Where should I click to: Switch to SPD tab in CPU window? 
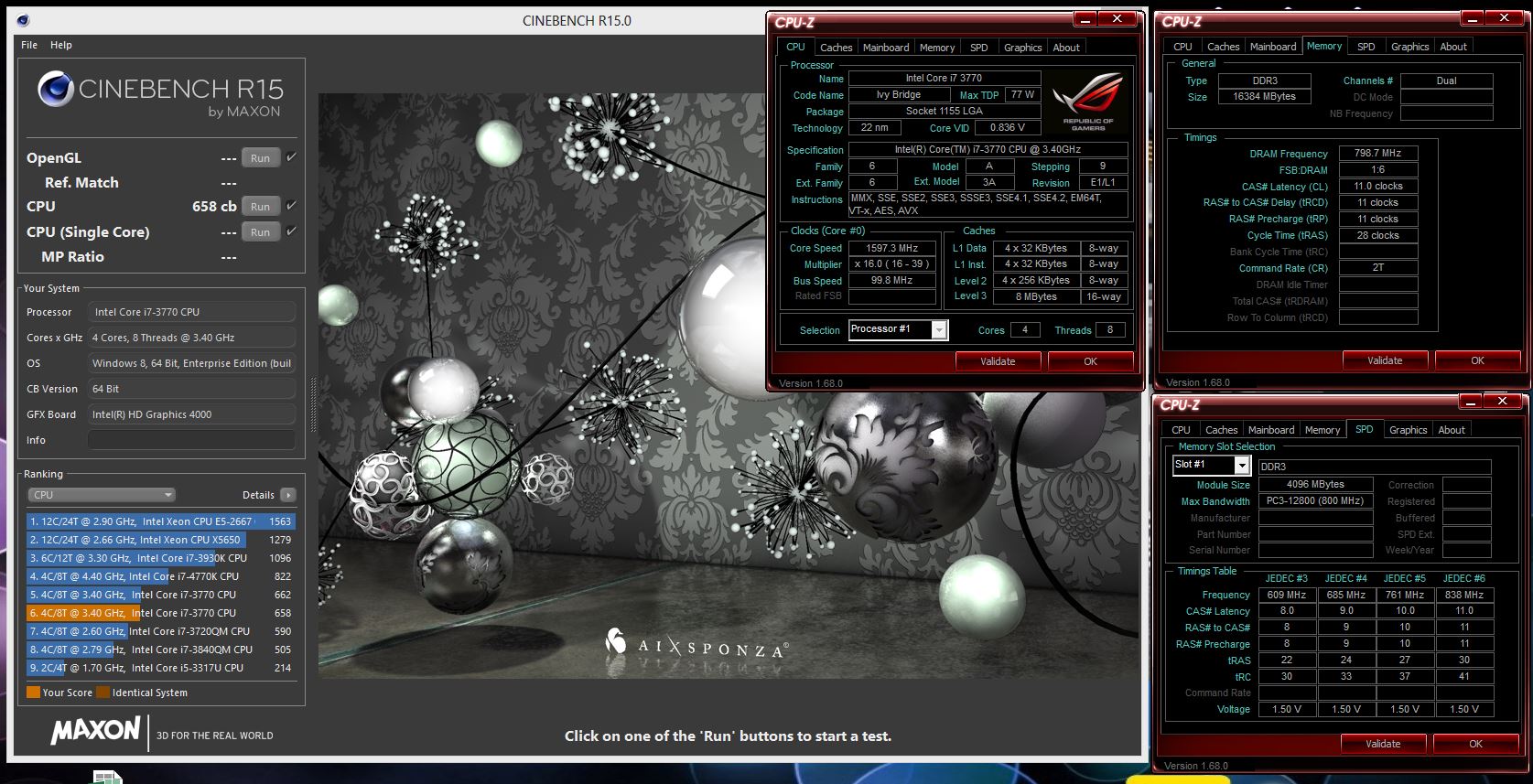(x=978, y=48)
